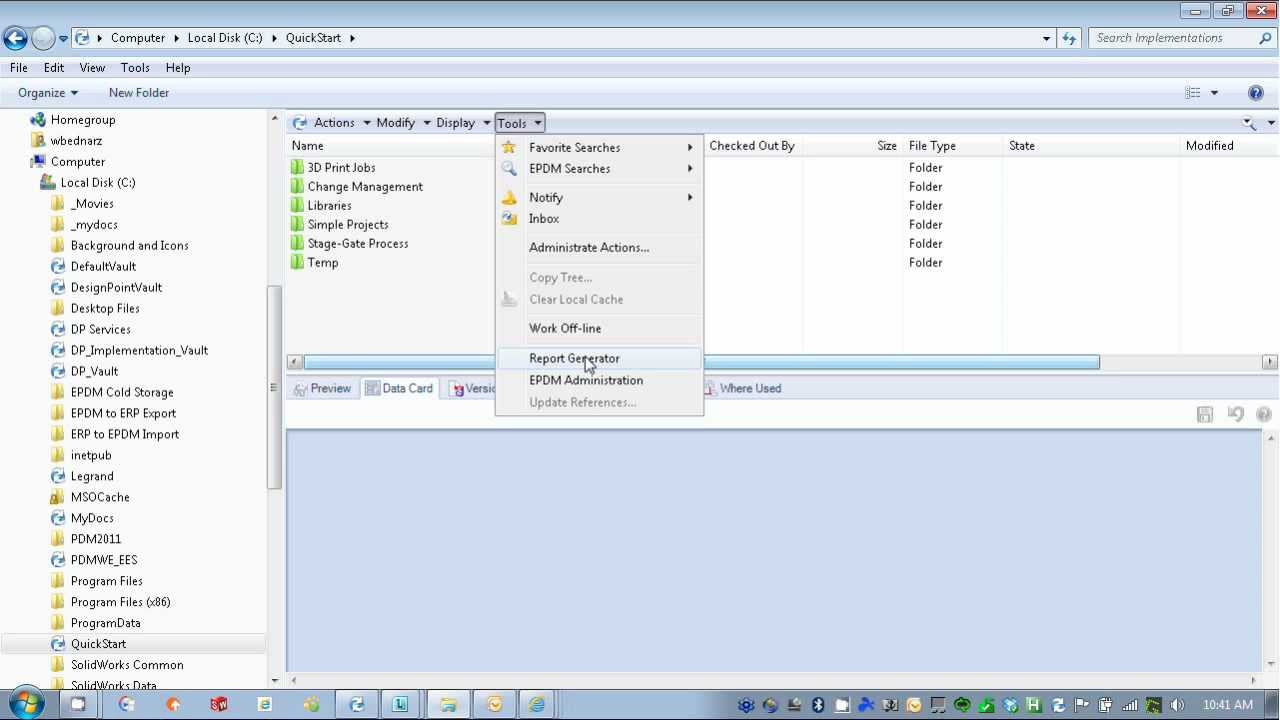Open the view options dropdown arrow
The width and height of the screenshot is (1280, 720).
(1214, 93)
